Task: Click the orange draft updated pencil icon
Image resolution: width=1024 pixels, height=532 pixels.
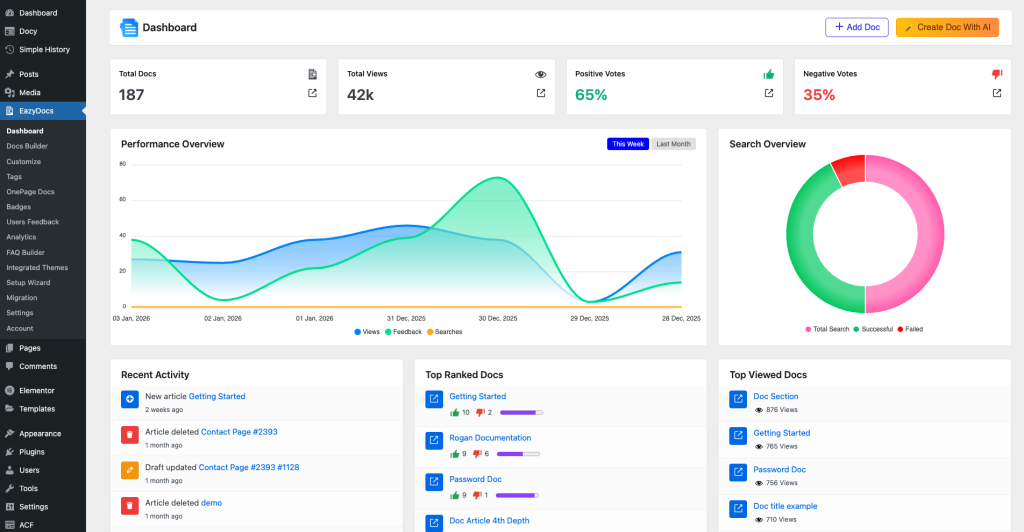Action: click(130, 470)
